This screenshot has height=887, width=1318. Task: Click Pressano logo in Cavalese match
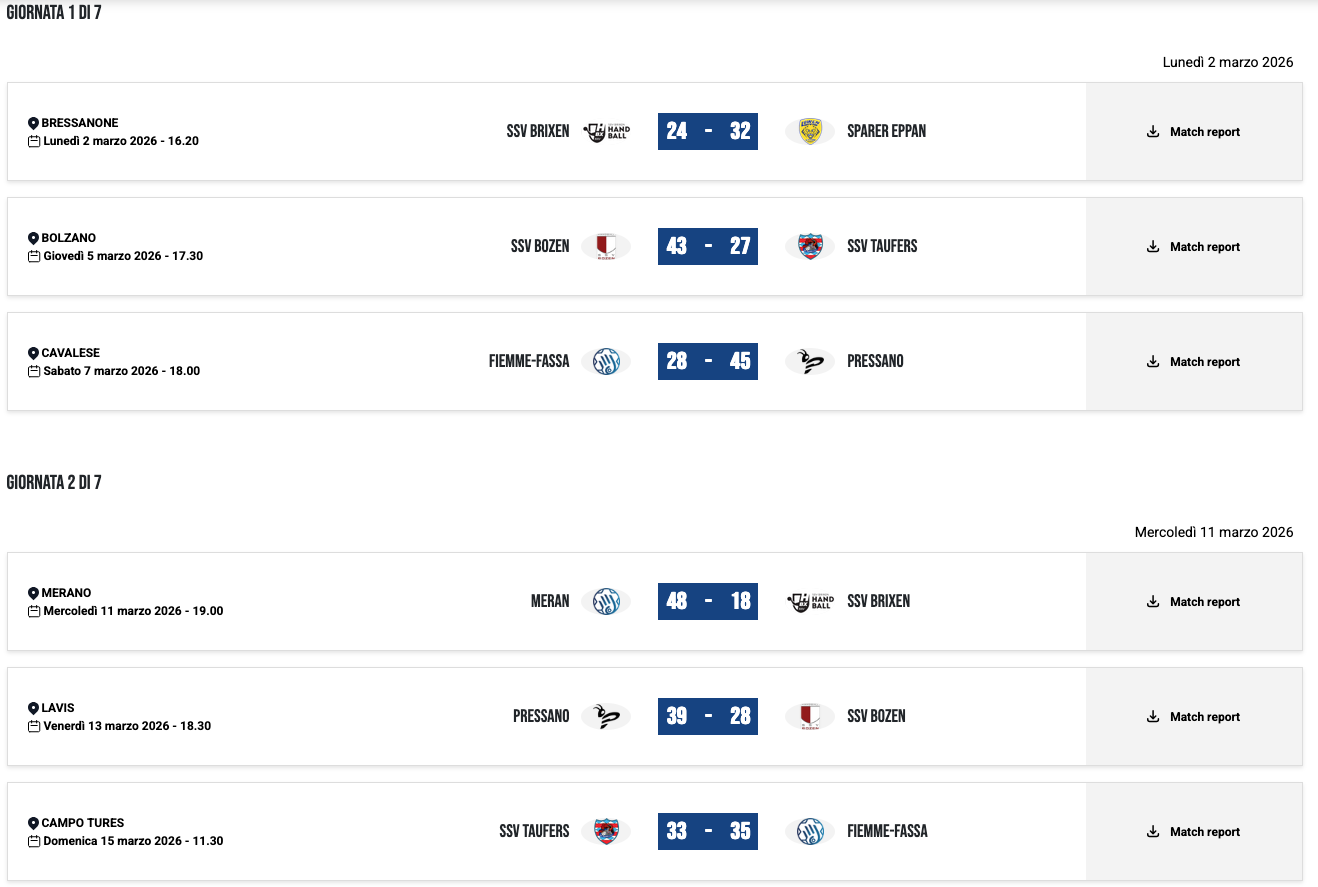pos(810,361)
